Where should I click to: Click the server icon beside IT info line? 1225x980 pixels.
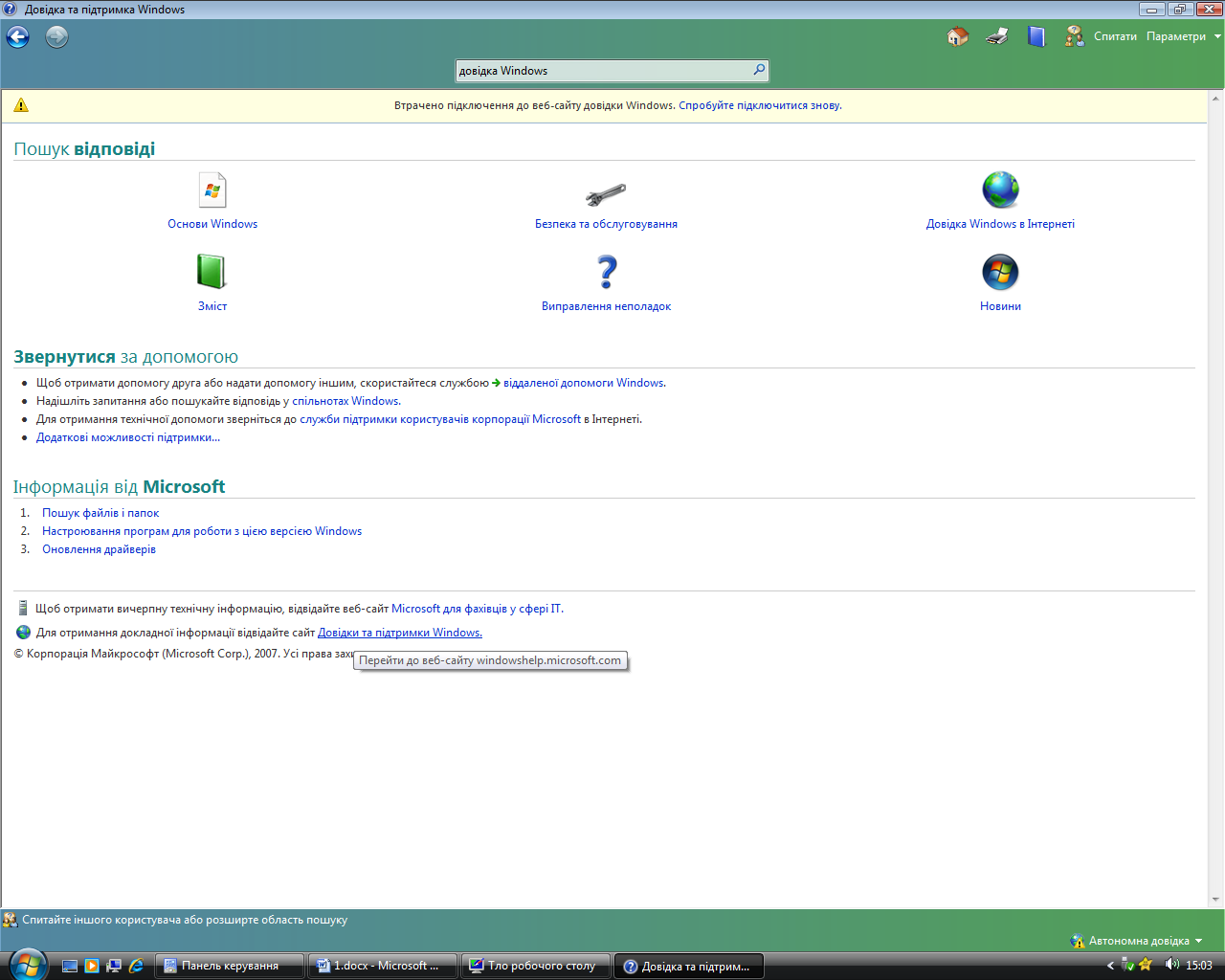pyautogui.click(x=24, y=608)
